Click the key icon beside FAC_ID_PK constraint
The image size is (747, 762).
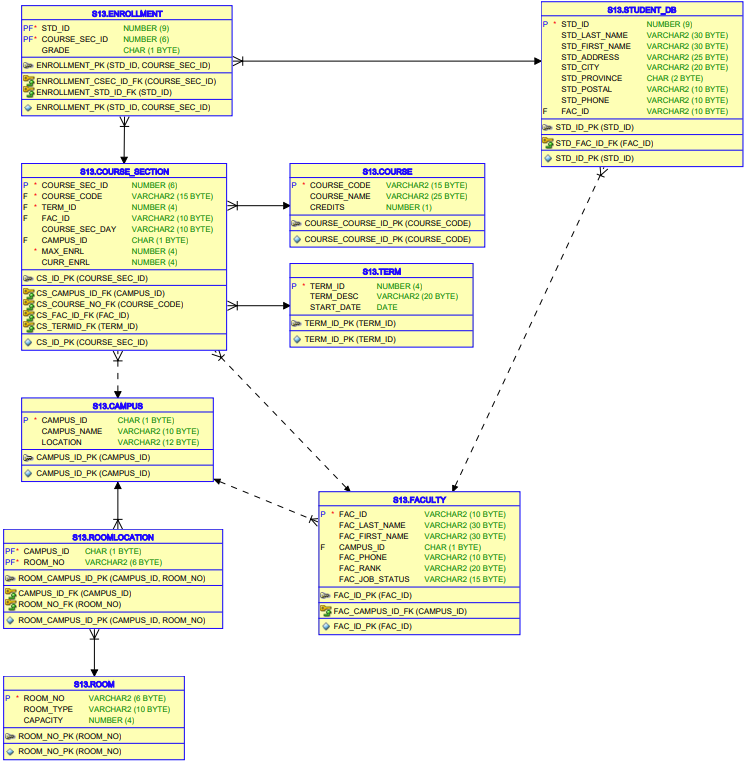coord(326,595)
